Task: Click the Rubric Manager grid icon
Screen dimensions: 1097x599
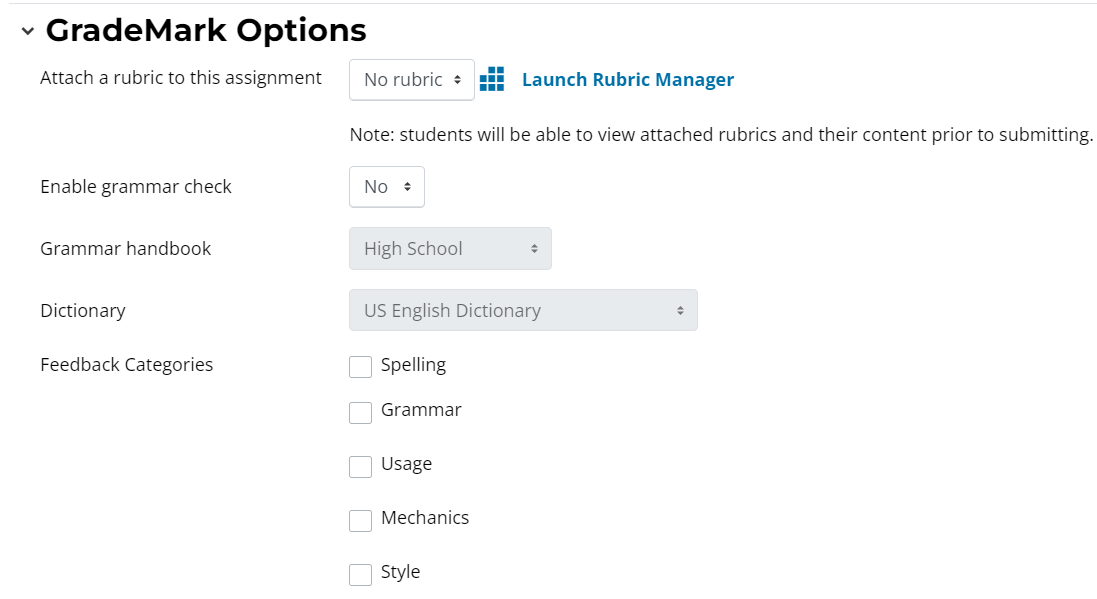Action: pos(491,80)
